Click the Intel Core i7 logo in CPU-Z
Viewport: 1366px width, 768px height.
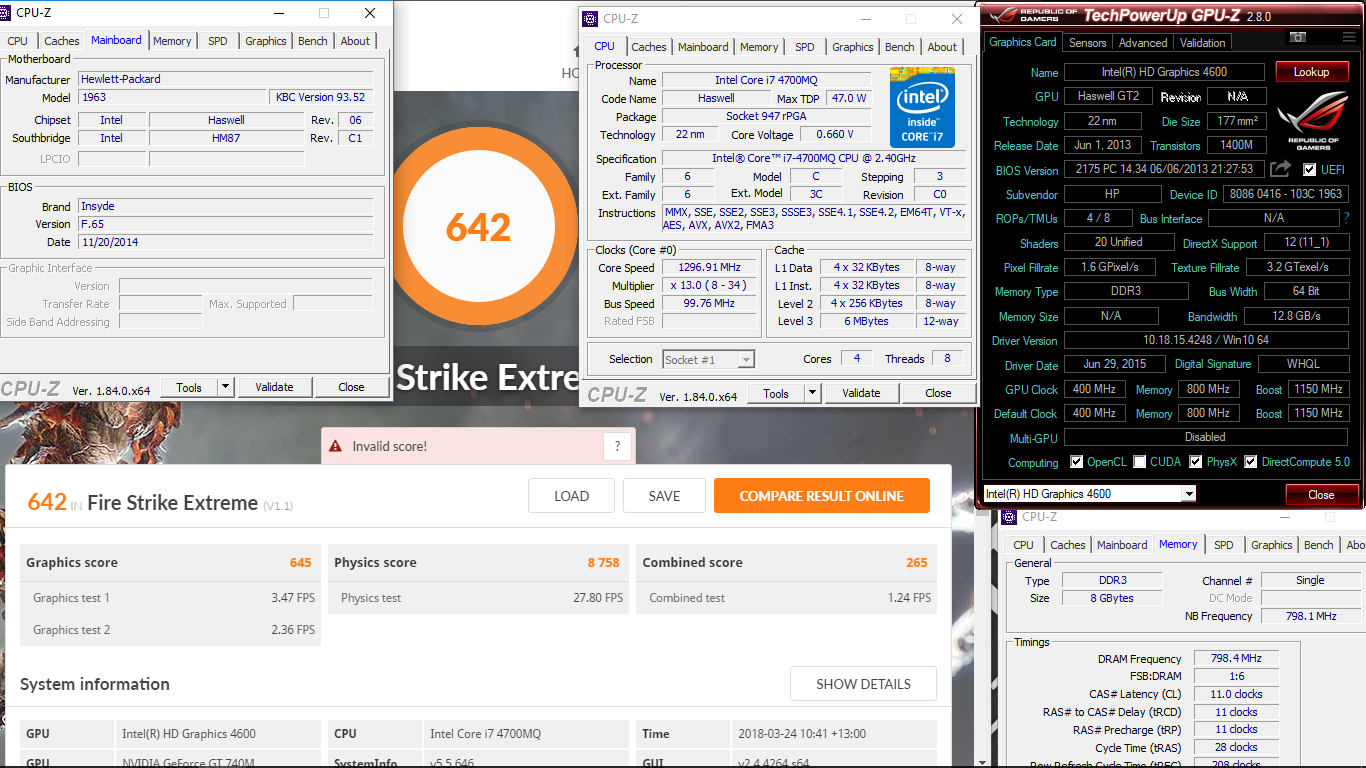(x=922, y=108)
